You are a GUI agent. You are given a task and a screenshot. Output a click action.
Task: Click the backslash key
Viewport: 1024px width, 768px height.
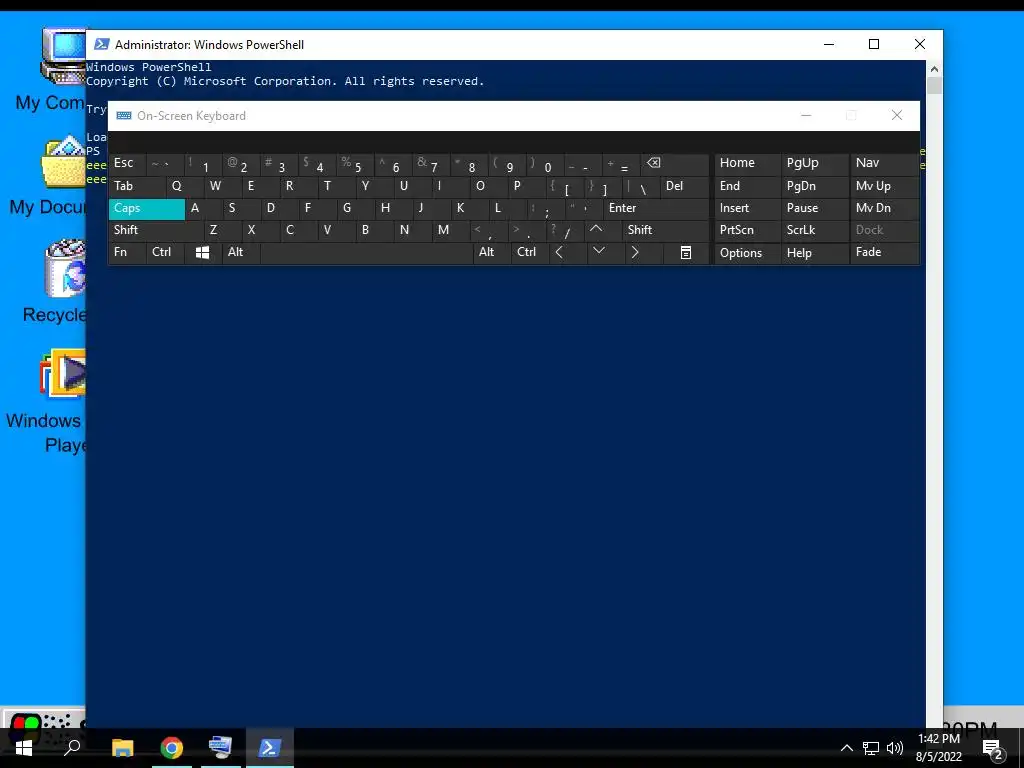pos(641,187)
